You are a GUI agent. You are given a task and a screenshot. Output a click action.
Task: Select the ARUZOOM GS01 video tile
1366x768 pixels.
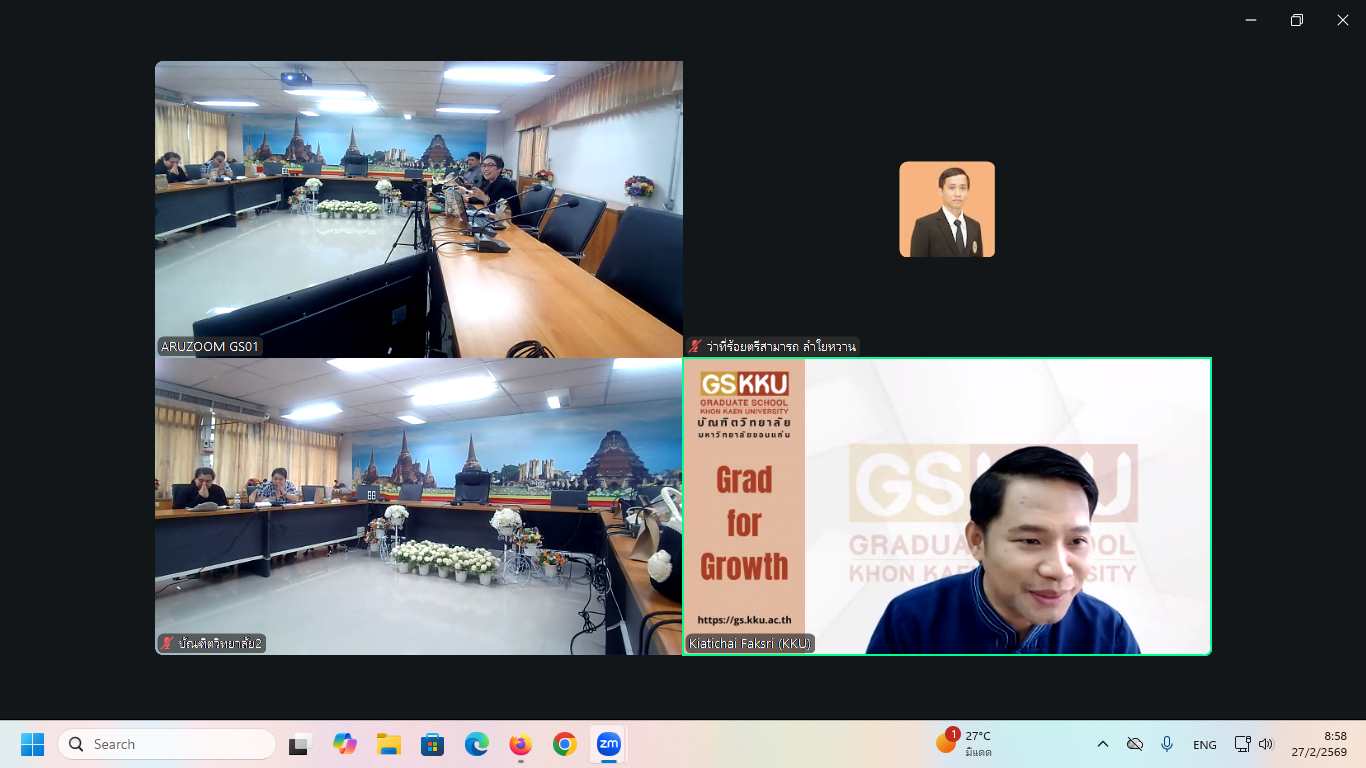pyautogui.click(x=419, y=209)
